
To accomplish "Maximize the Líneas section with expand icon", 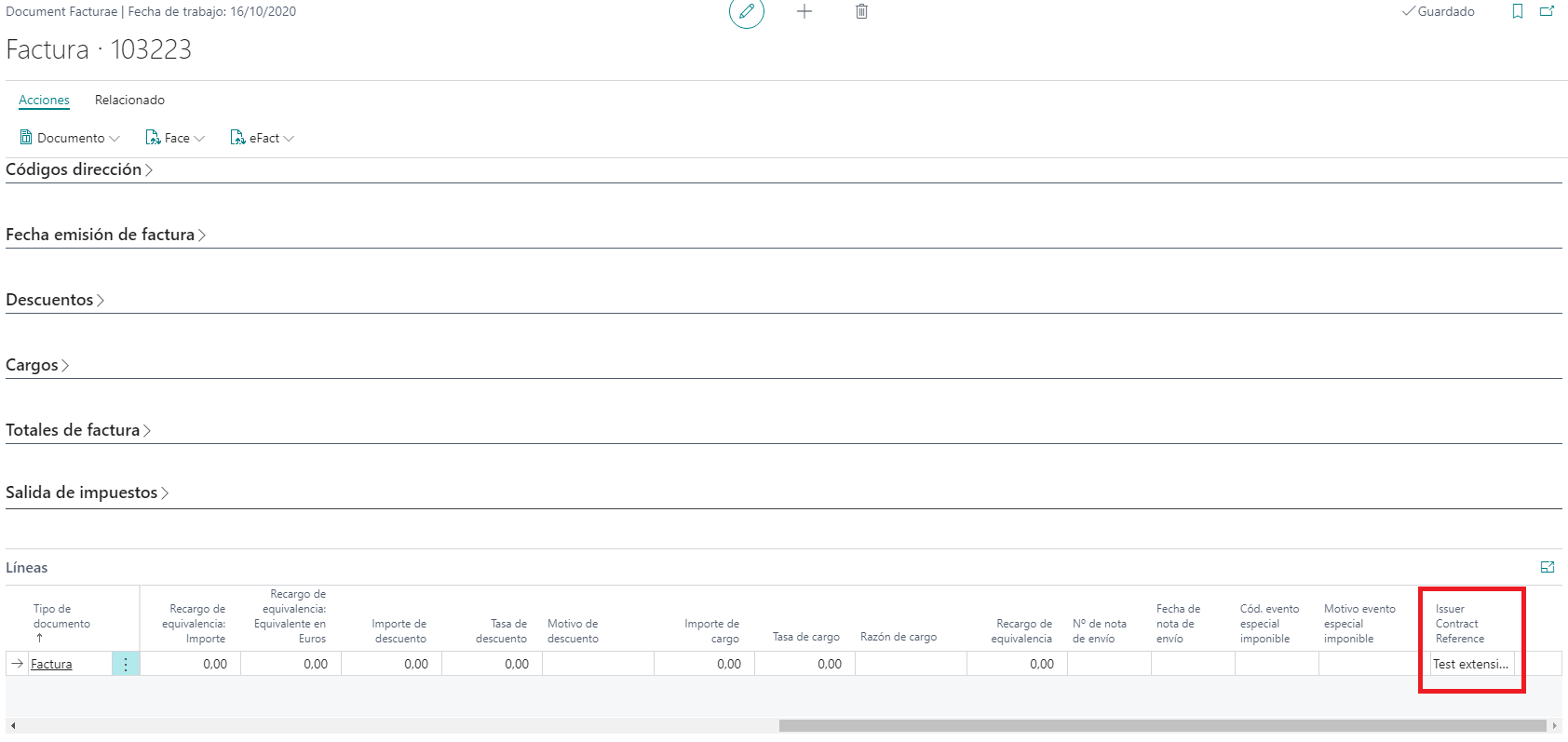I will point(1548,567).
